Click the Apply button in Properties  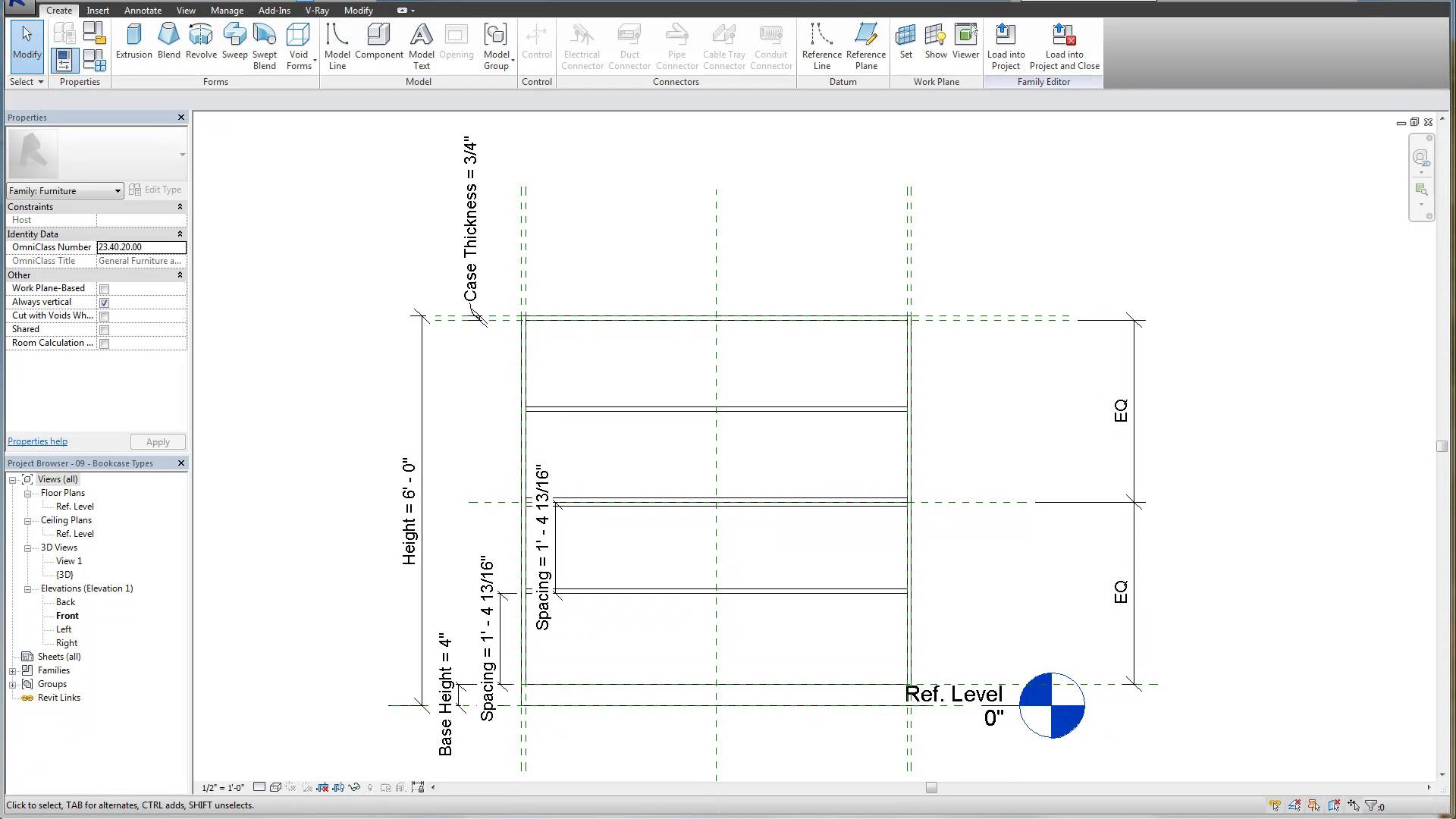click(158, 442)
